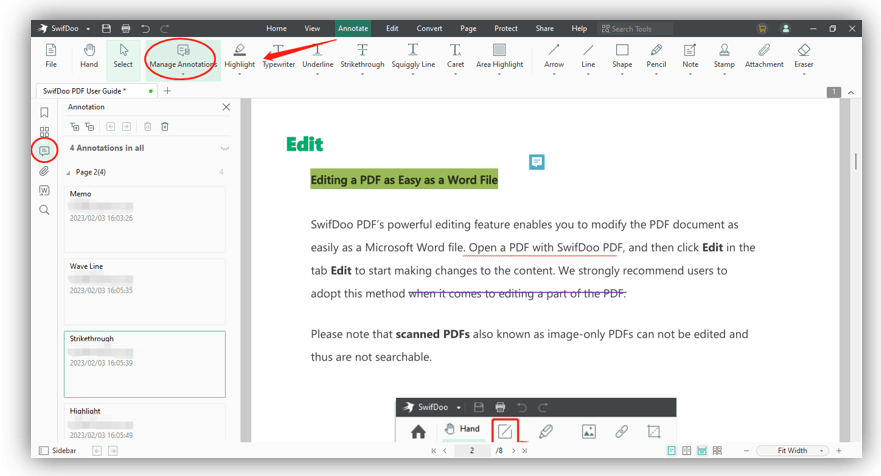
Task: Select the Arrow drawing tool
Action: [x=554, y=56]
